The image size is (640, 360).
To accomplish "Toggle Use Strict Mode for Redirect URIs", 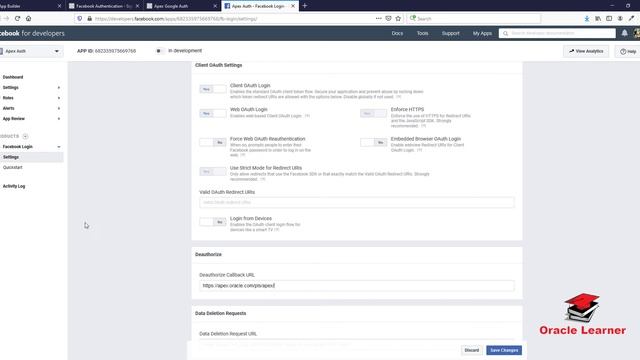I will [x=213, y=171].
